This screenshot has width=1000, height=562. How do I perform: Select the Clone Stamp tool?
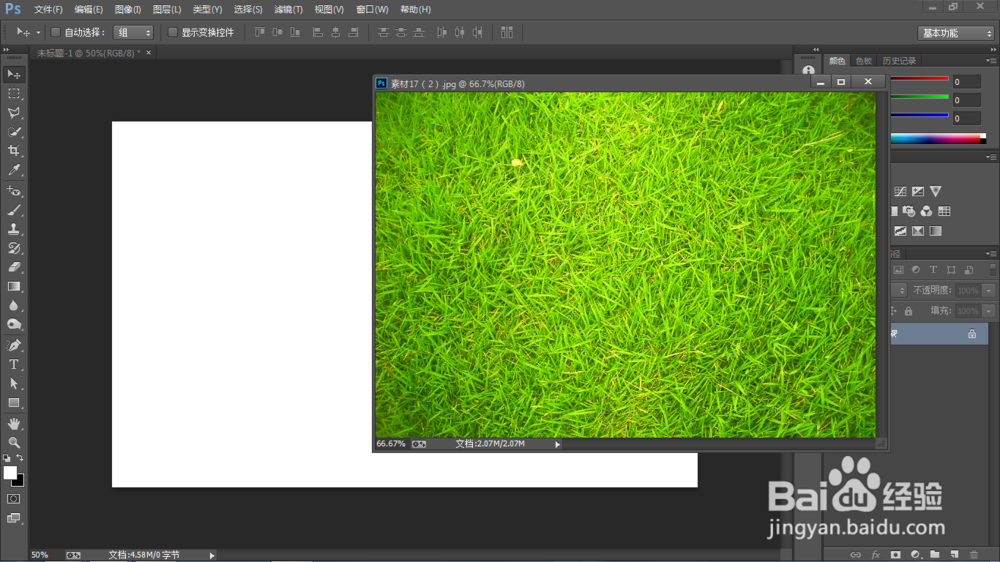[13, 229]
